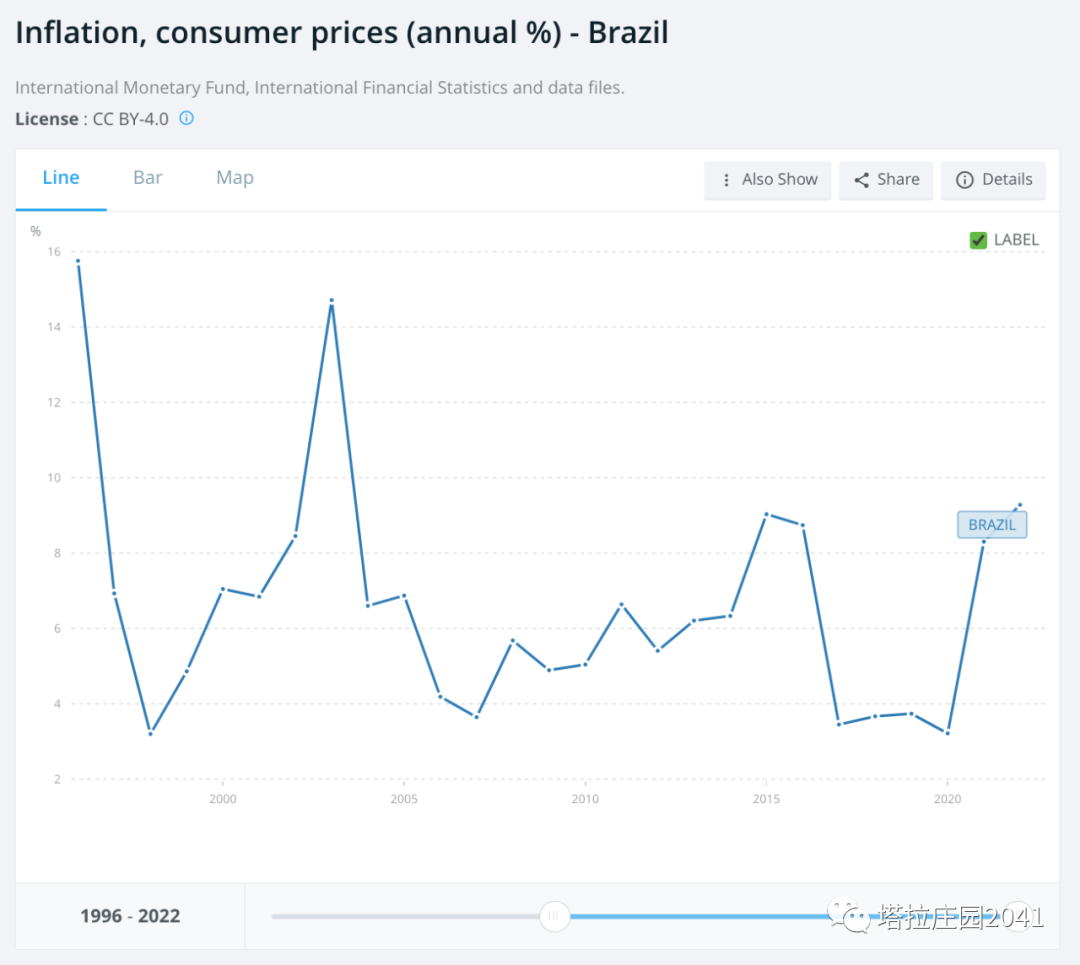The width and height of the screenshot is (1080, 965).
Task: Switch to the Bar chart tab
Action: [x=148, y=178]
